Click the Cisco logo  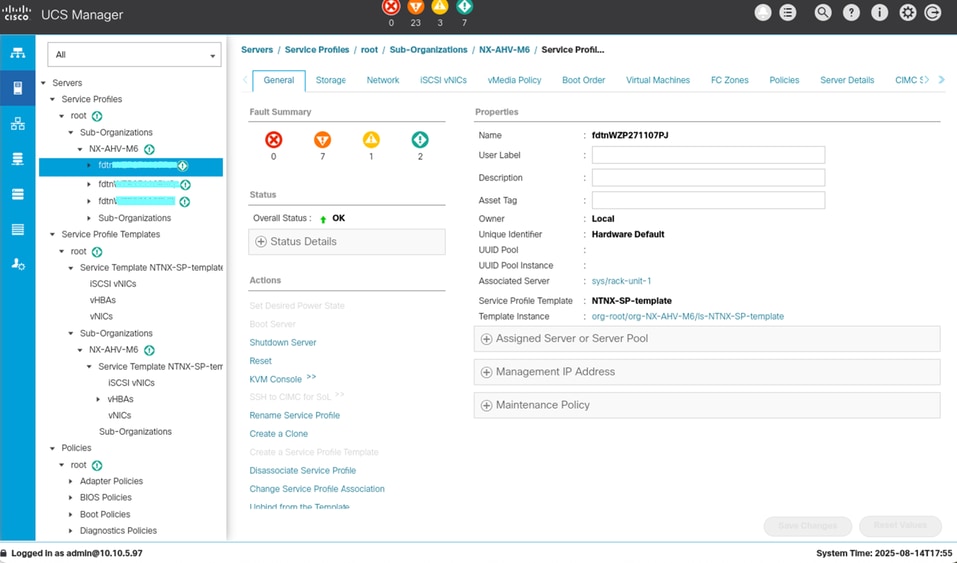(x=16, y=13)
